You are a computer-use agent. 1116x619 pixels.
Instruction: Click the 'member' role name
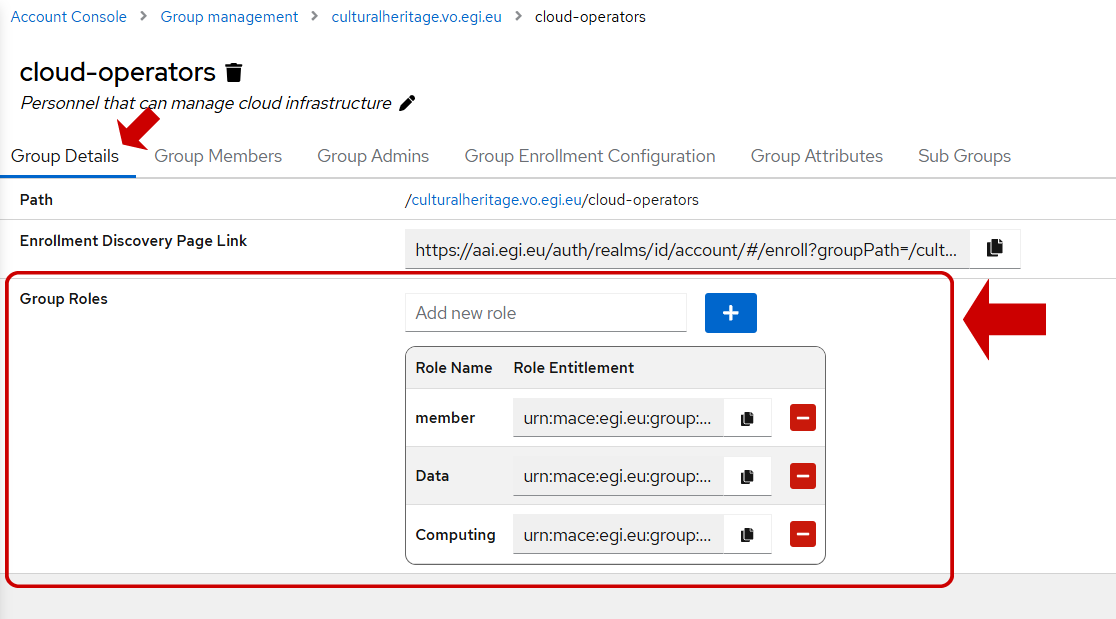pos(445,418)
